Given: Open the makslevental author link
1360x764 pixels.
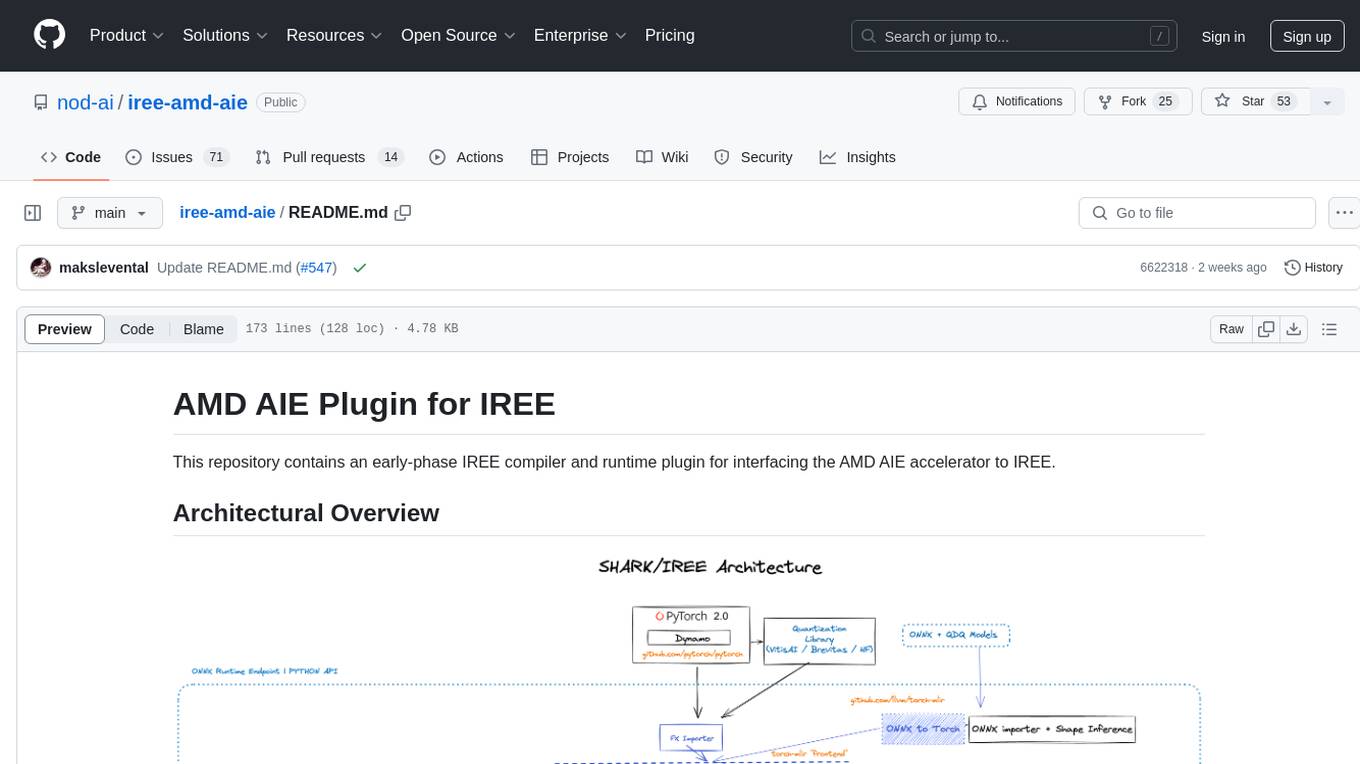Looking at the screenshot, I should (x=104, y=268).
